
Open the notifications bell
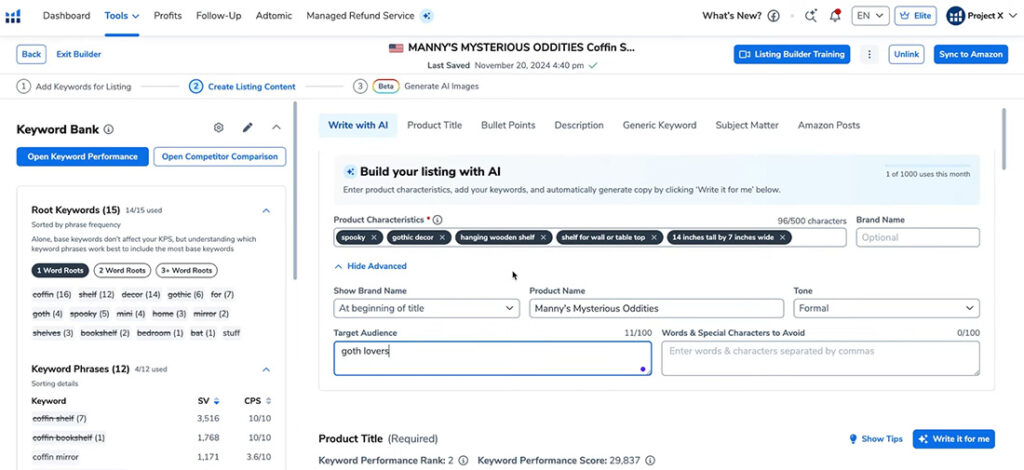(835, 16)
